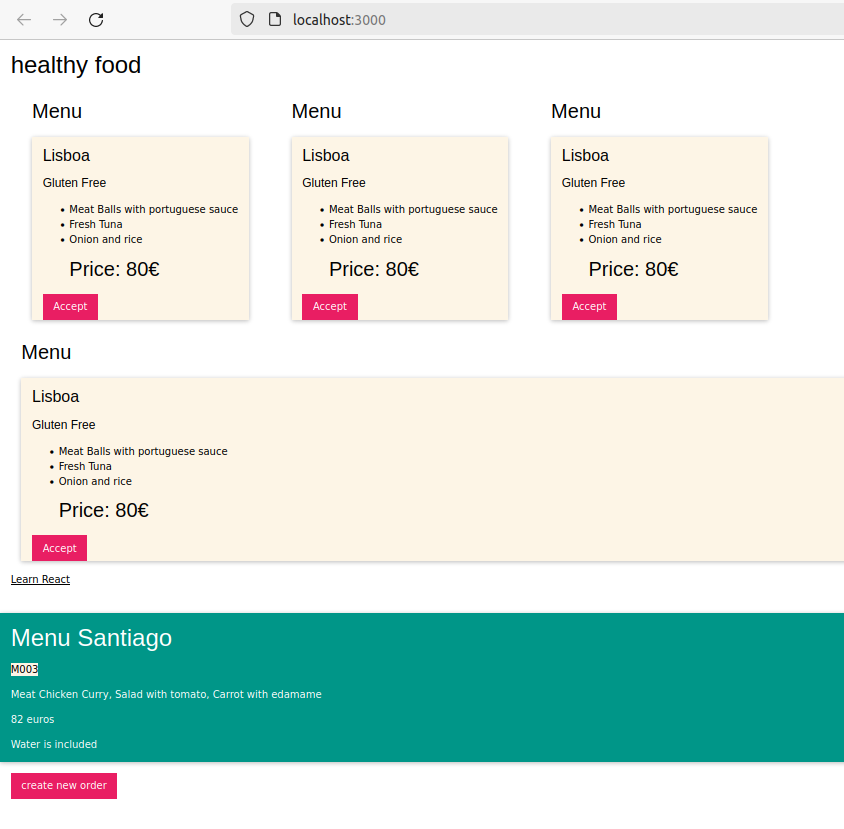Click the Menu Santiago heading
Image resolution: width=844 pixels, height=829 pixels.
click(92, 638)
